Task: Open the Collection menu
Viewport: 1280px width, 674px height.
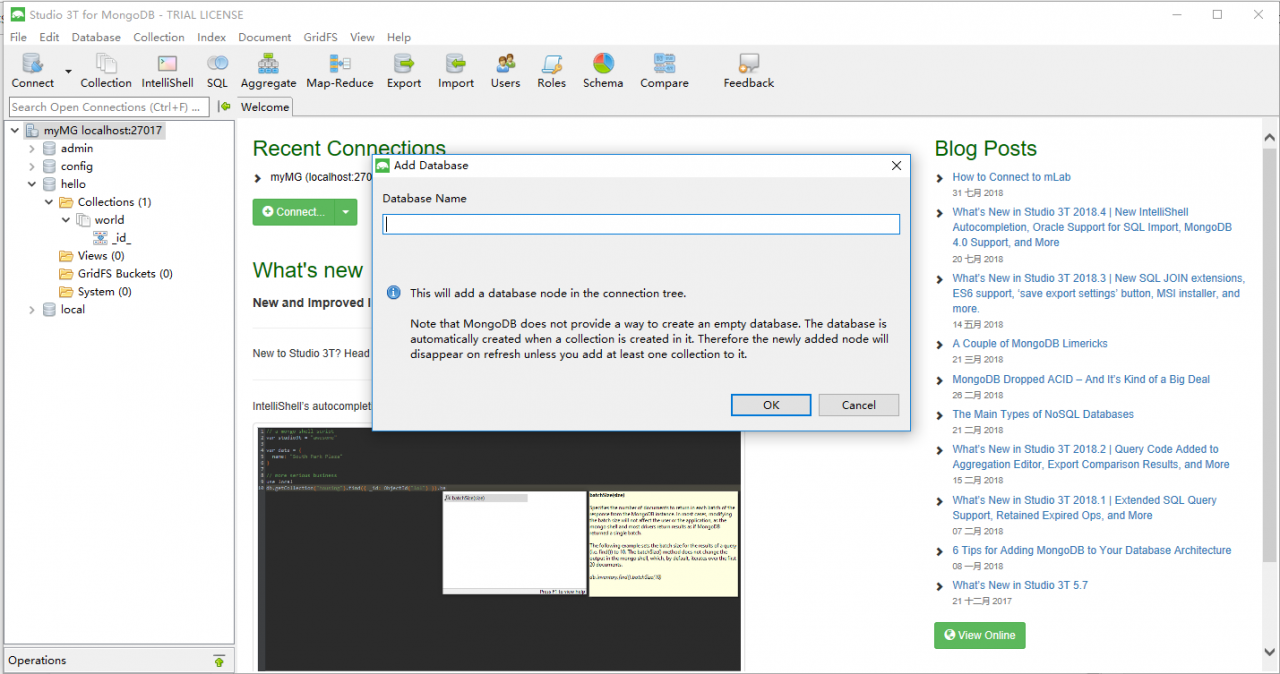Action: pos(159,37)
